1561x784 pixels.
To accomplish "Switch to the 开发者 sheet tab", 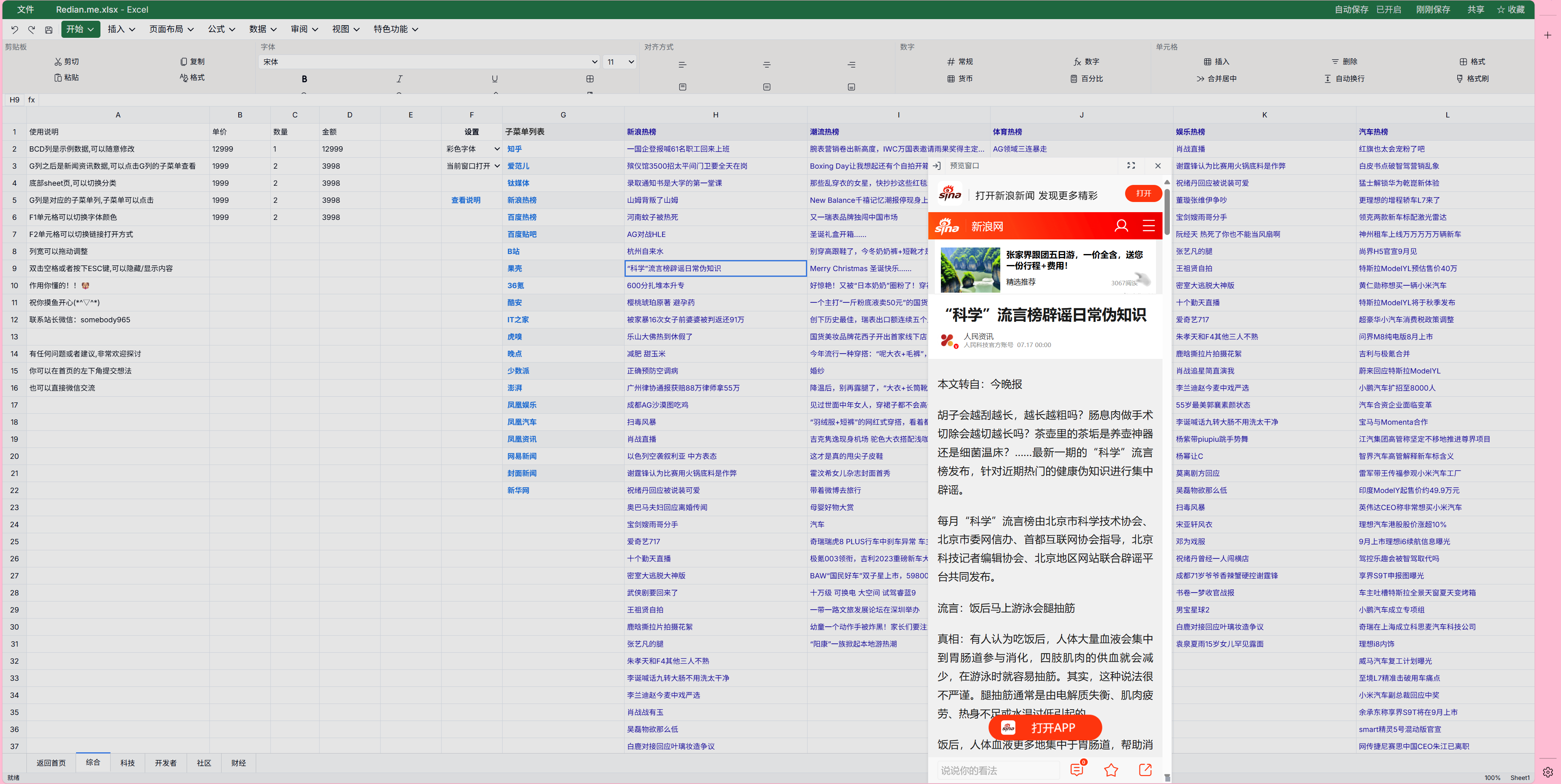I will point(165,763).
